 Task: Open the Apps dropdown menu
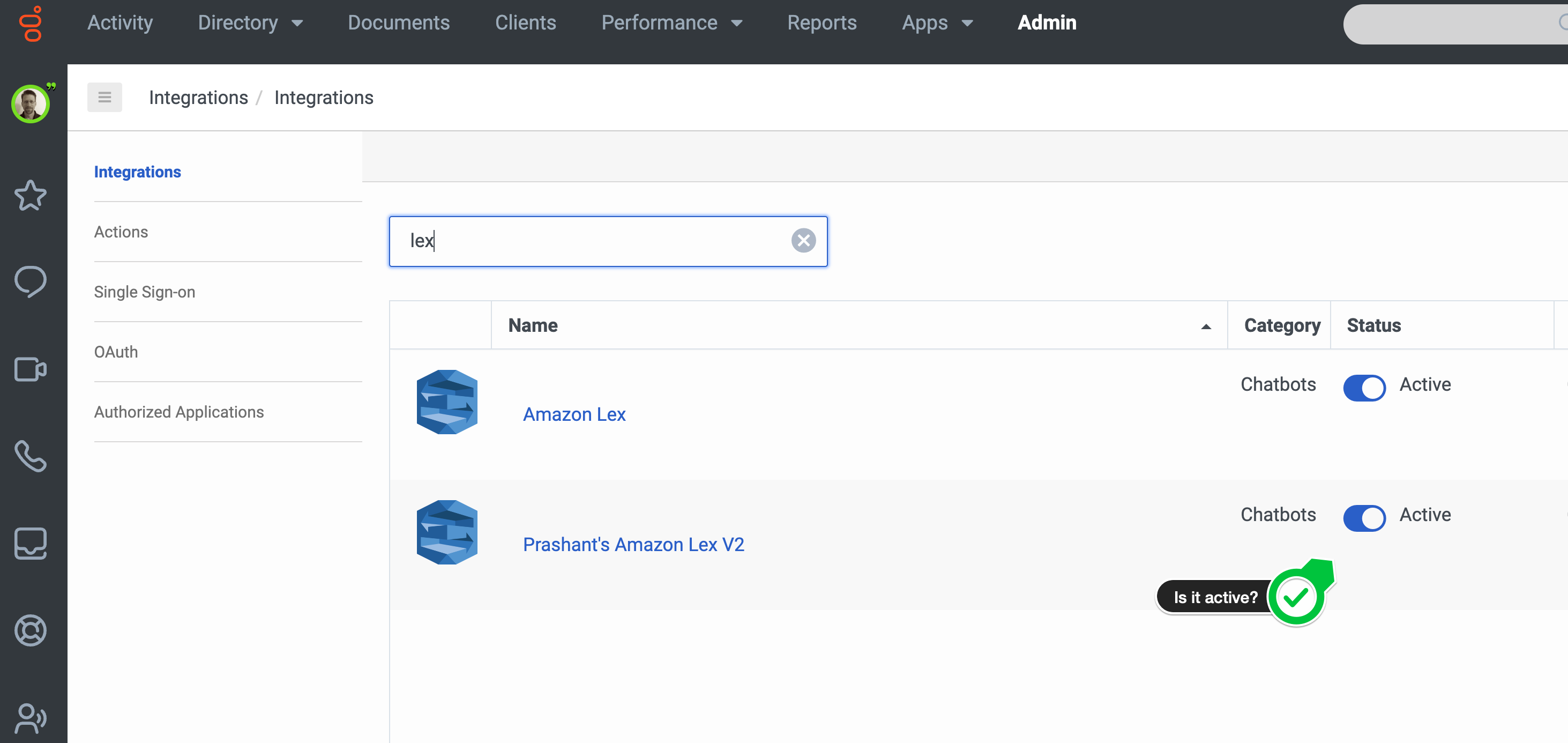[x=936, y=23]
